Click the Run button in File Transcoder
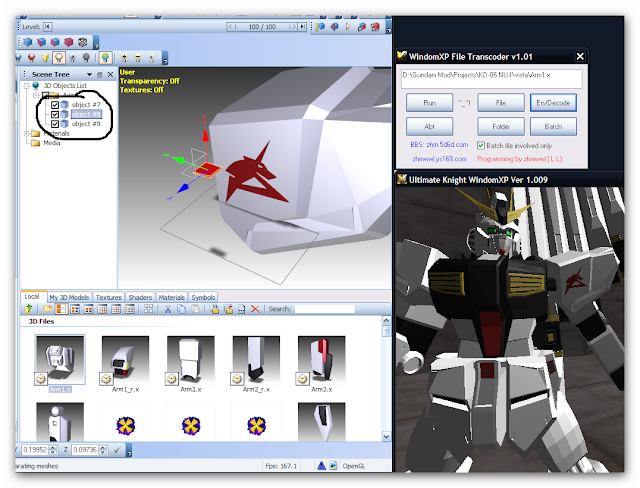 [429, 103]
